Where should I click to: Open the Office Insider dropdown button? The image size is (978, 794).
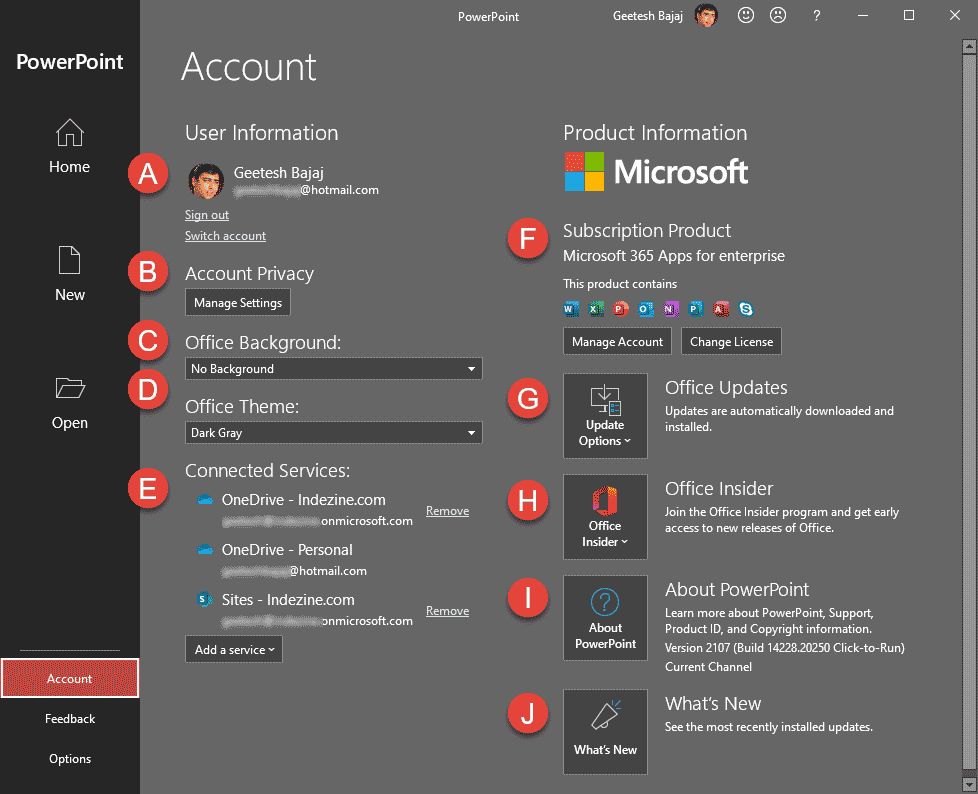pyautogui.click(x=605, y=517)
